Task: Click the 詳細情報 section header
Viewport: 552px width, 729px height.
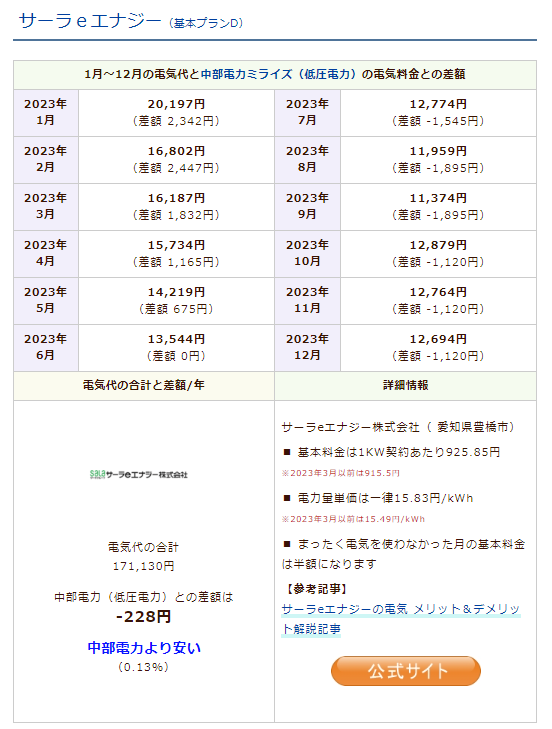Action: 406,385
